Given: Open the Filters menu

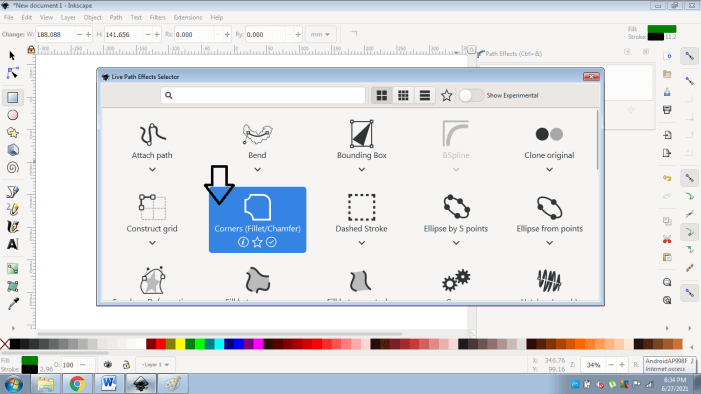Looking at the screenshot, I should tap(157, 17).
